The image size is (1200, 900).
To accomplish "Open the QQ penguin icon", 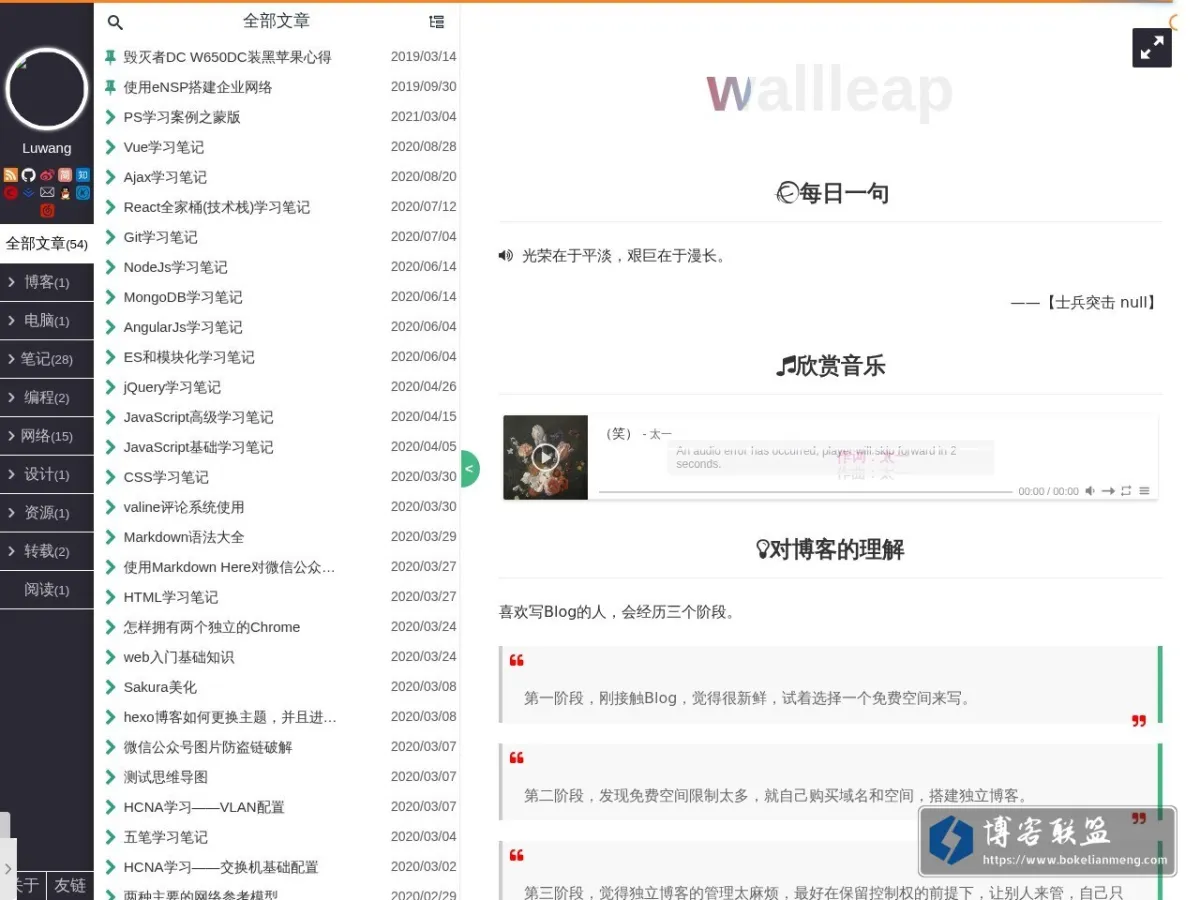I will click(x=65, y=193).
